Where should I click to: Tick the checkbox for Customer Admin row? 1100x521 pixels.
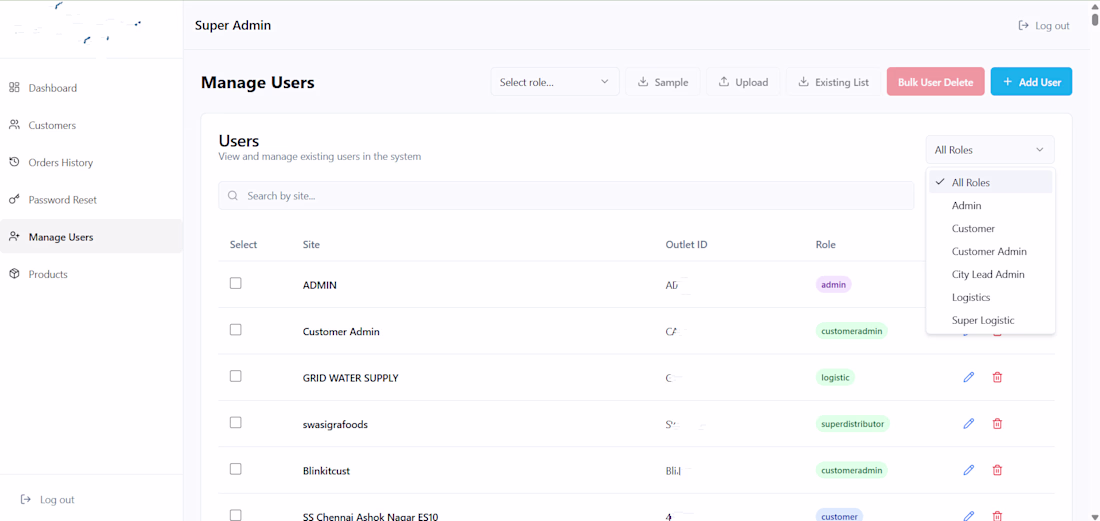pyautogui.click(x=236, y=330)
